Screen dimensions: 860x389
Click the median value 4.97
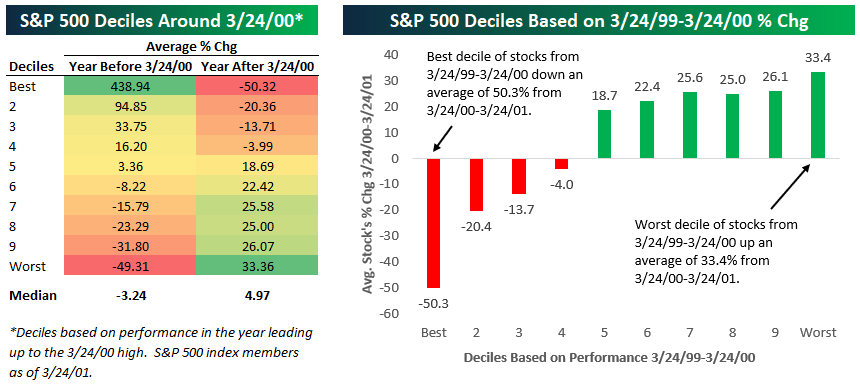[257, 296]
